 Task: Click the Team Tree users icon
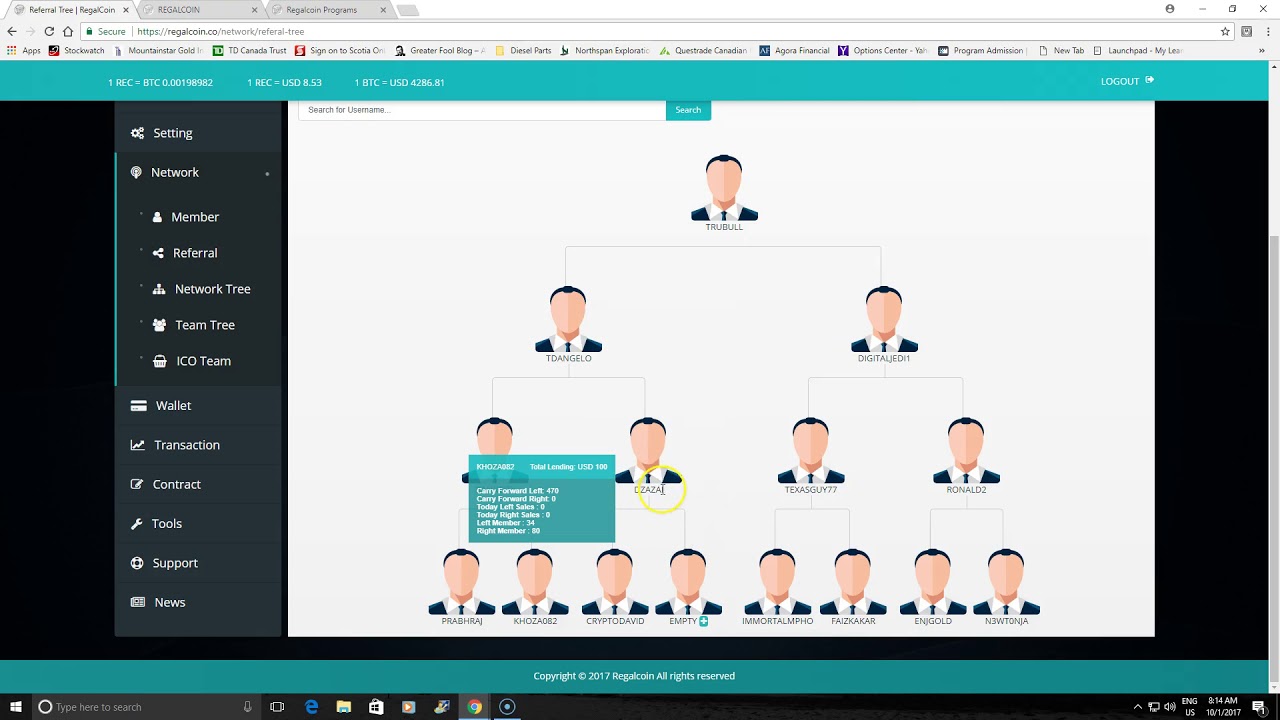(159, 325)
